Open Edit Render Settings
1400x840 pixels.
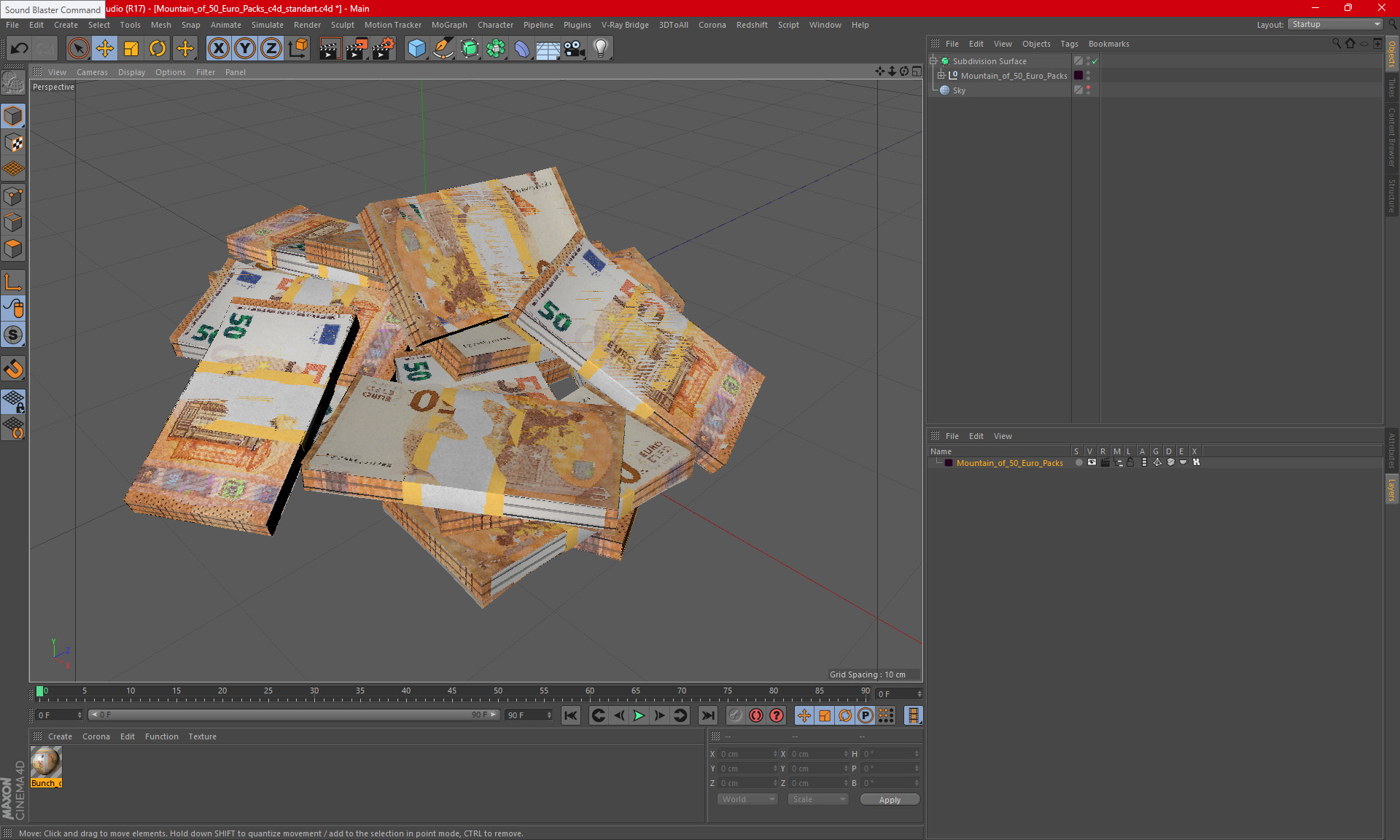pyautogui.click(x=384, y=49)
